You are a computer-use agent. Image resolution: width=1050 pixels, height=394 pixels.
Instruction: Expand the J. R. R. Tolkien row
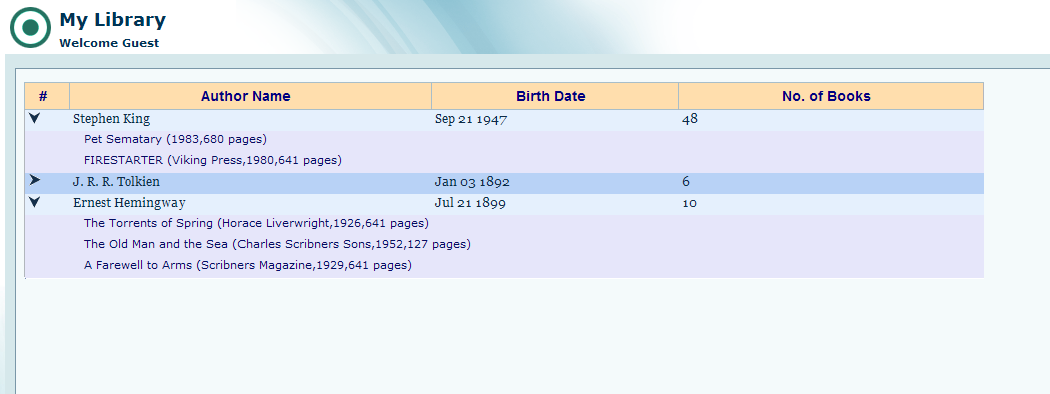(35, 180)
